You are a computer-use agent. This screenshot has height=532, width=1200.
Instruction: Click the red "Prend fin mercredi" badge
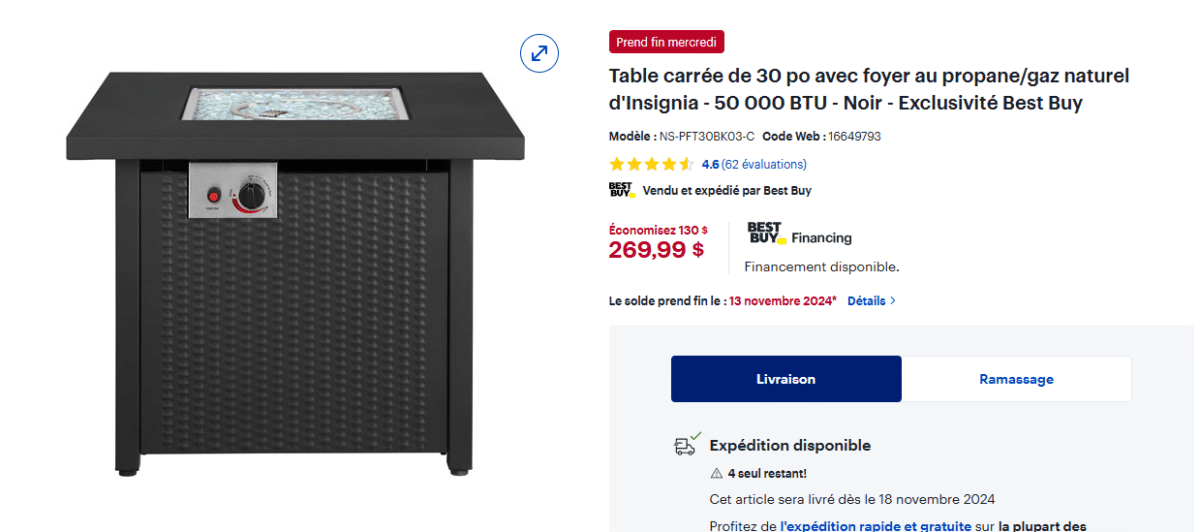tap(666, 42)
